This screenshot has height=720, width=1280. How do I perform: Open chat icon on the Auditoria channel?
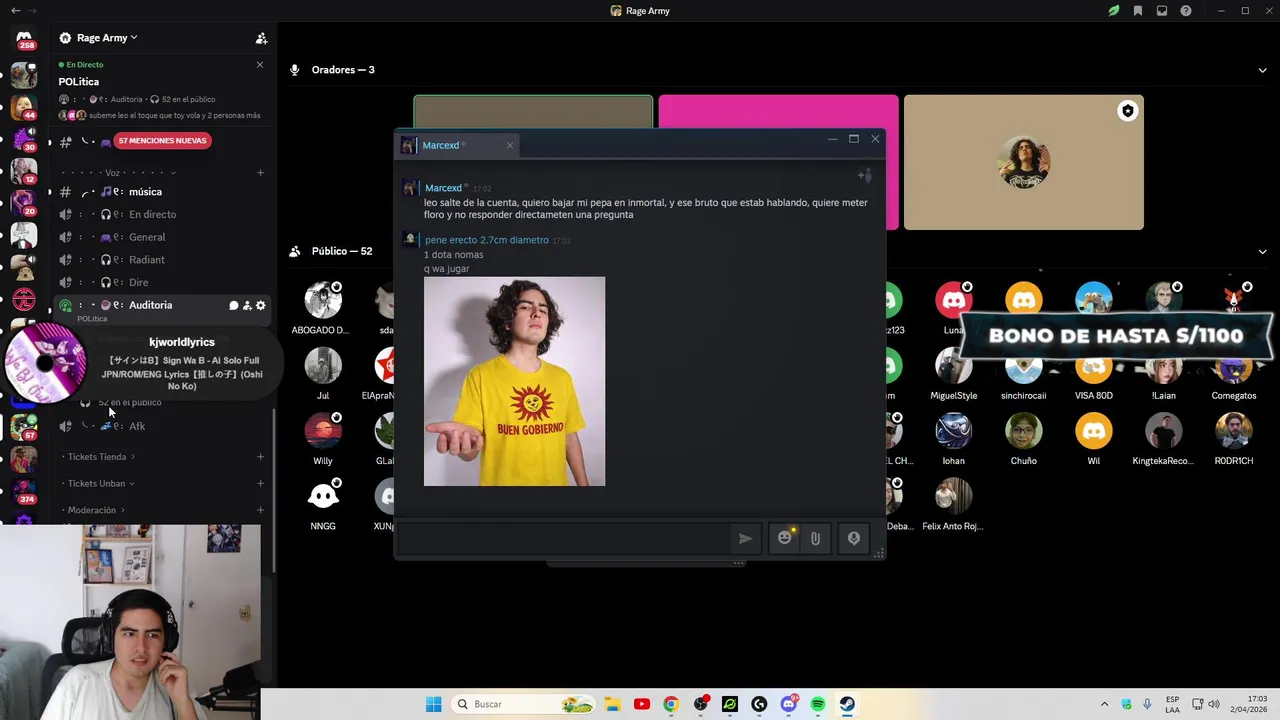point(234,306)
